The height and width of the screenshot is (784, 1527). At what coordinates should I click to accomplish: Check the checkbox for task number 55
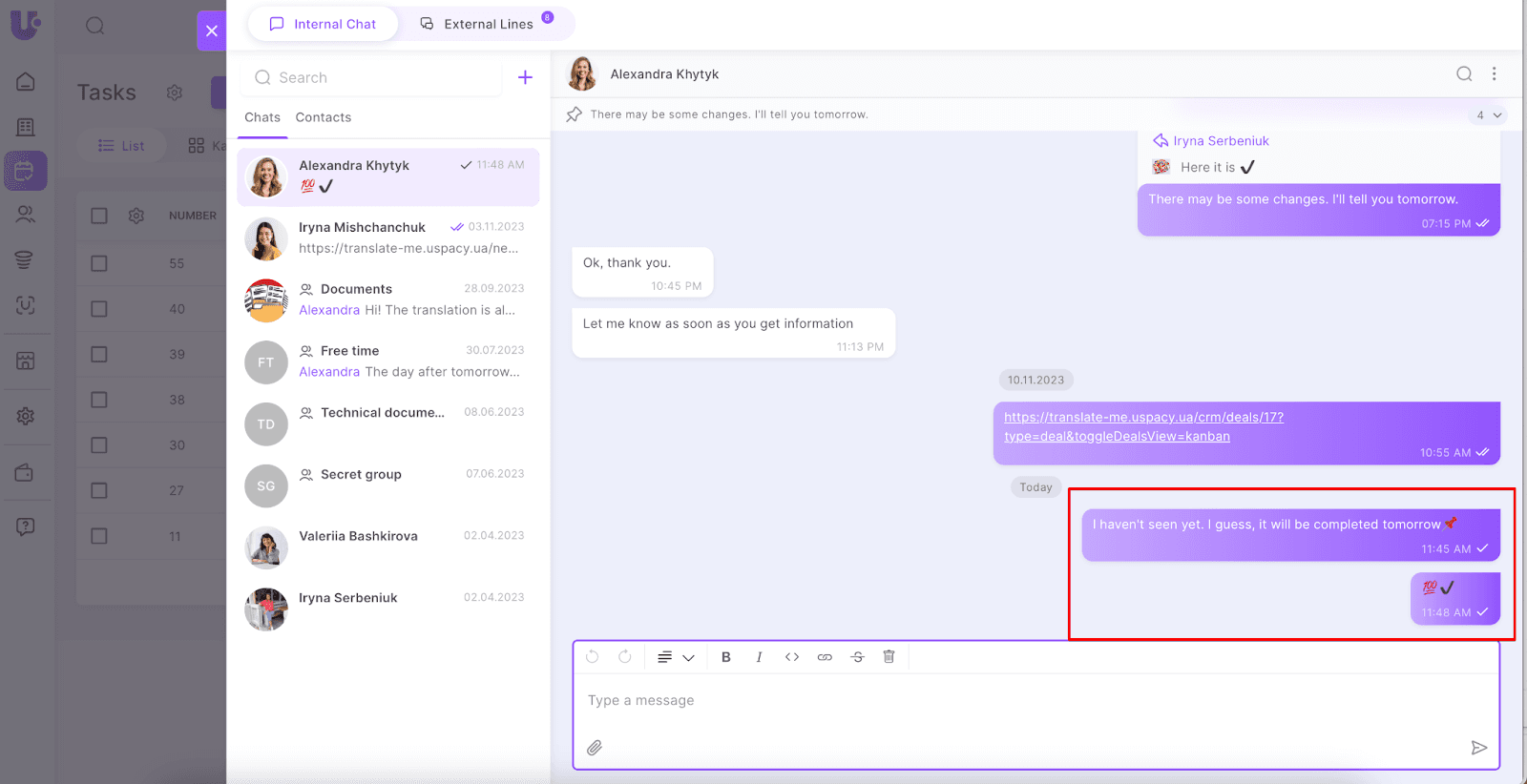(x=99, y=263)
